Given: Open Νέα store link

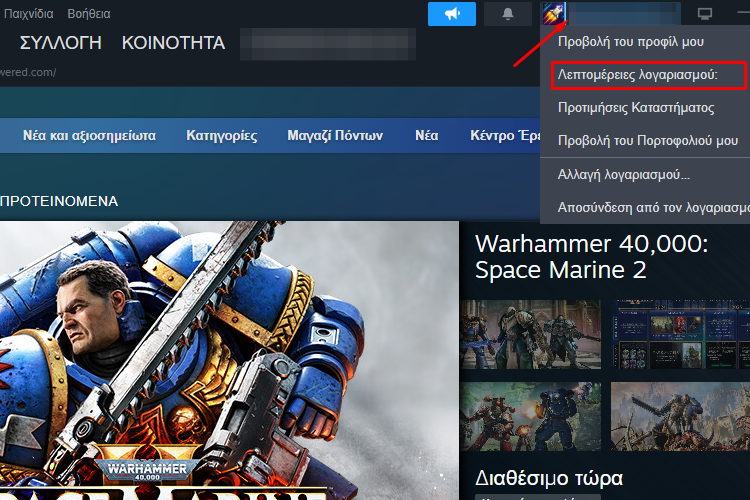Looking at the screenshot, I should click(427, 136).
